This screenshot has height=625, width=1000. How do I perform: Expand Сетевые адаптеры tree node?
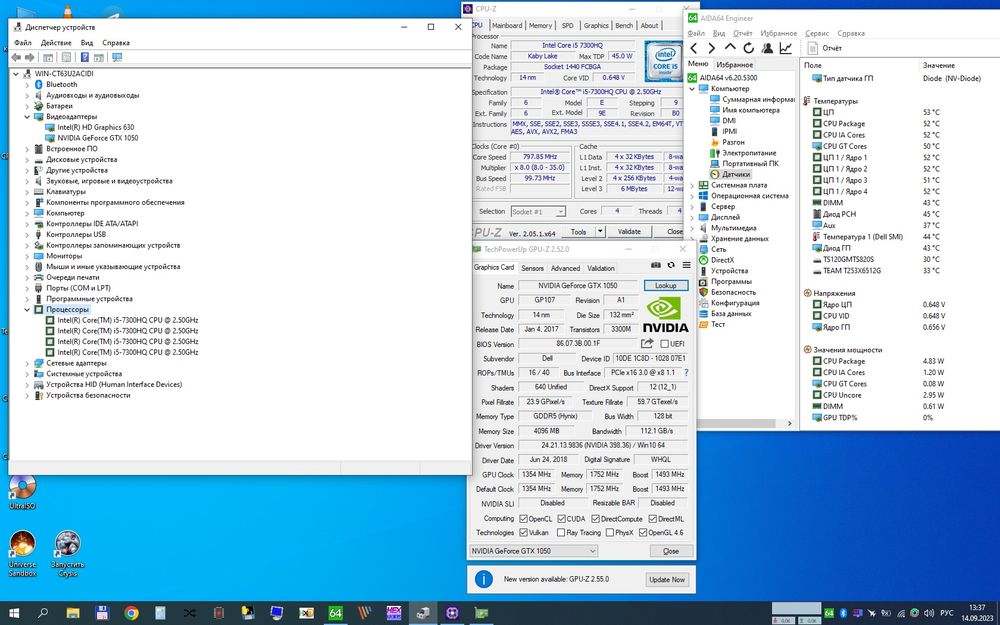[27, 363]
